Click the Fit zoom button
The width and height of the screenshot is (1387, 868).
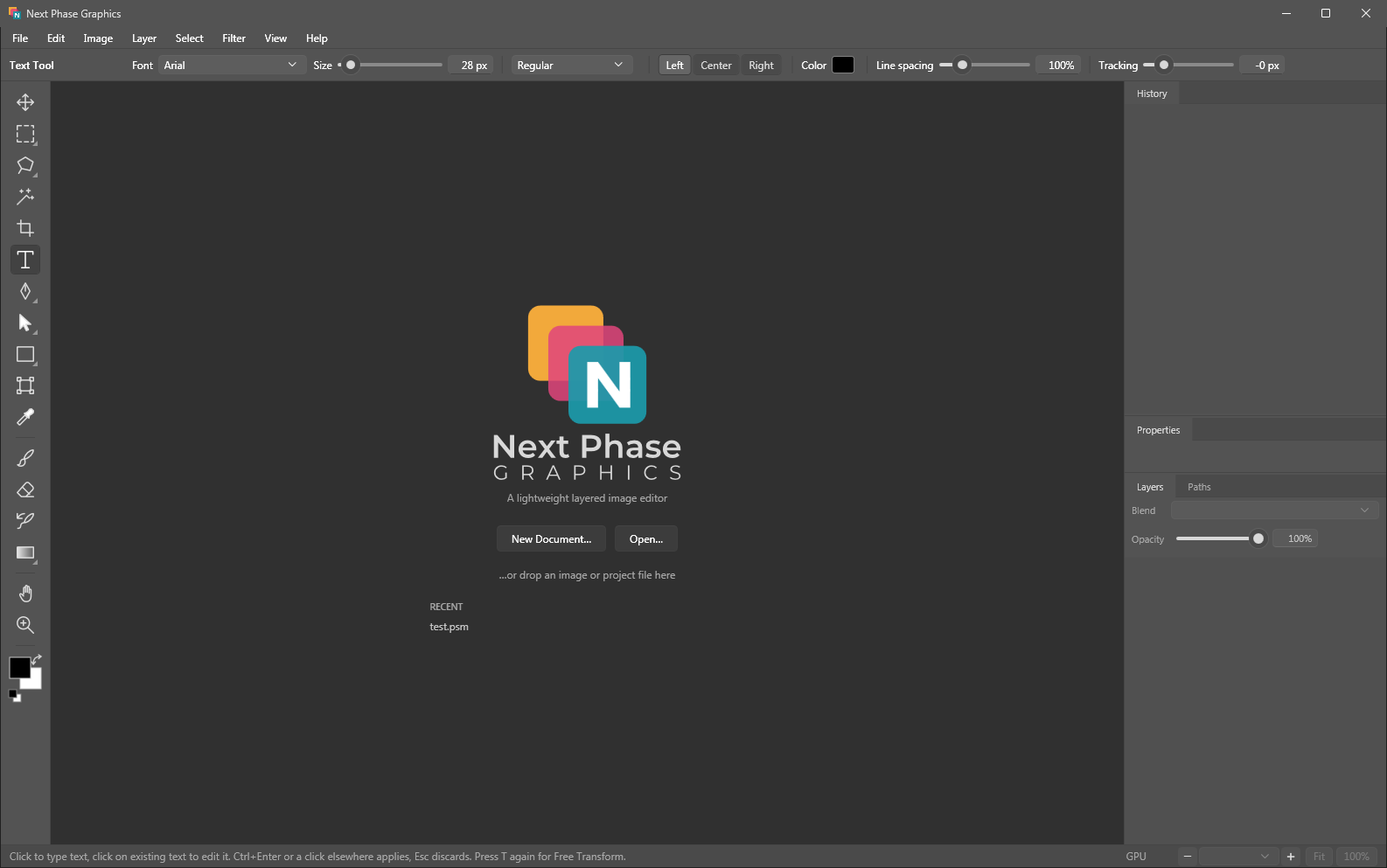(1319, 857)
